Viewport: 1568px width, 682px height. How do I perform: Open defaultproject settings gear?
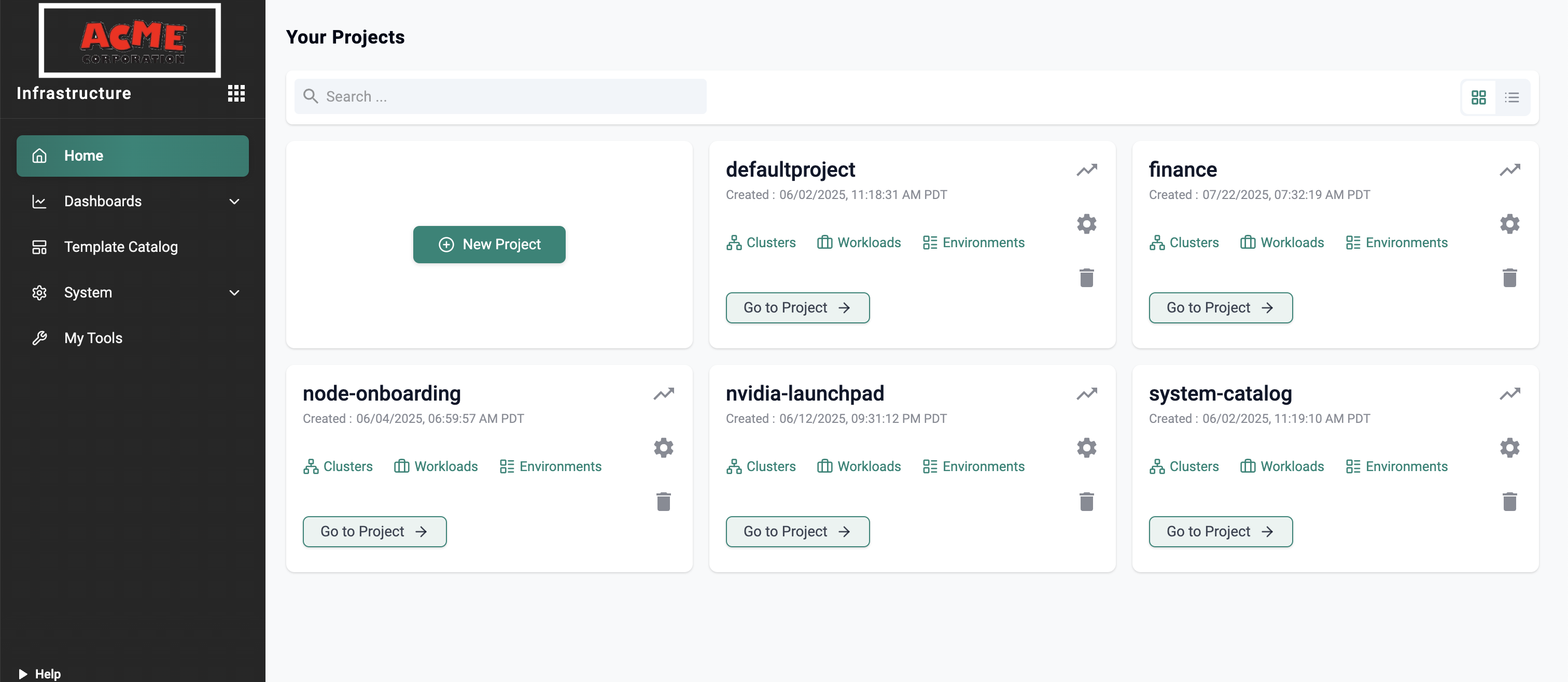(1086, 224)
